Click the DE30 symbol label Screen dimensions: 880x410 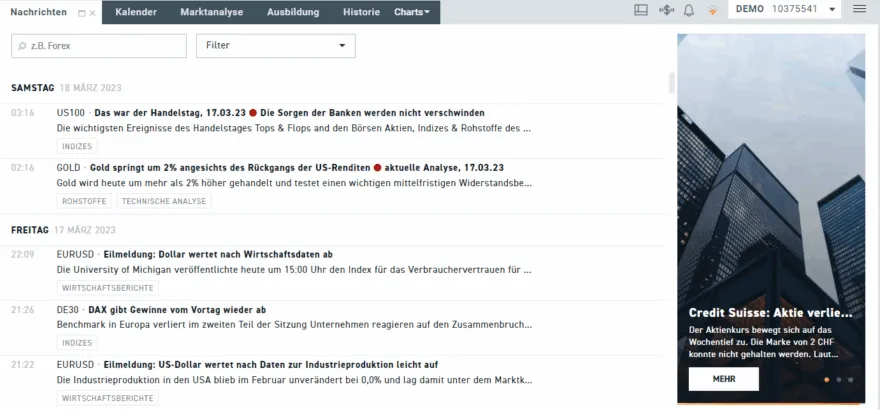click(x=68, y=310)
